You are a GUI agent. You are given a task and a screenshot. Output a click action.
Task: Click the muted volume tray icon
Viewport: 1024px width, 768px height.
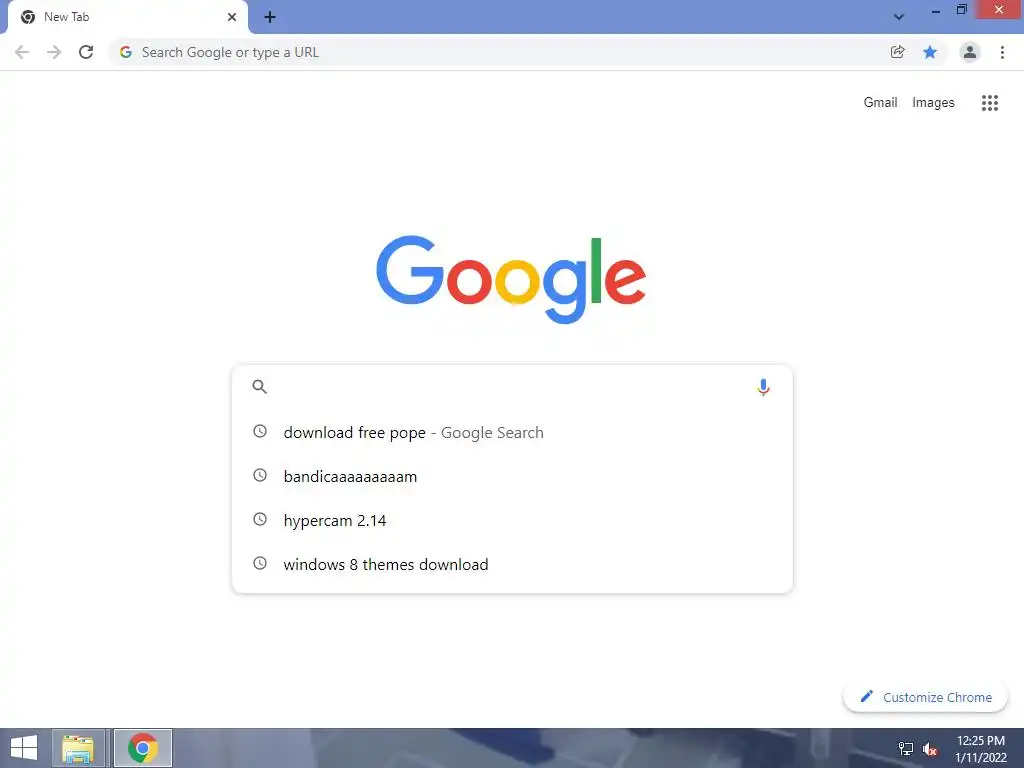point(930,750)
